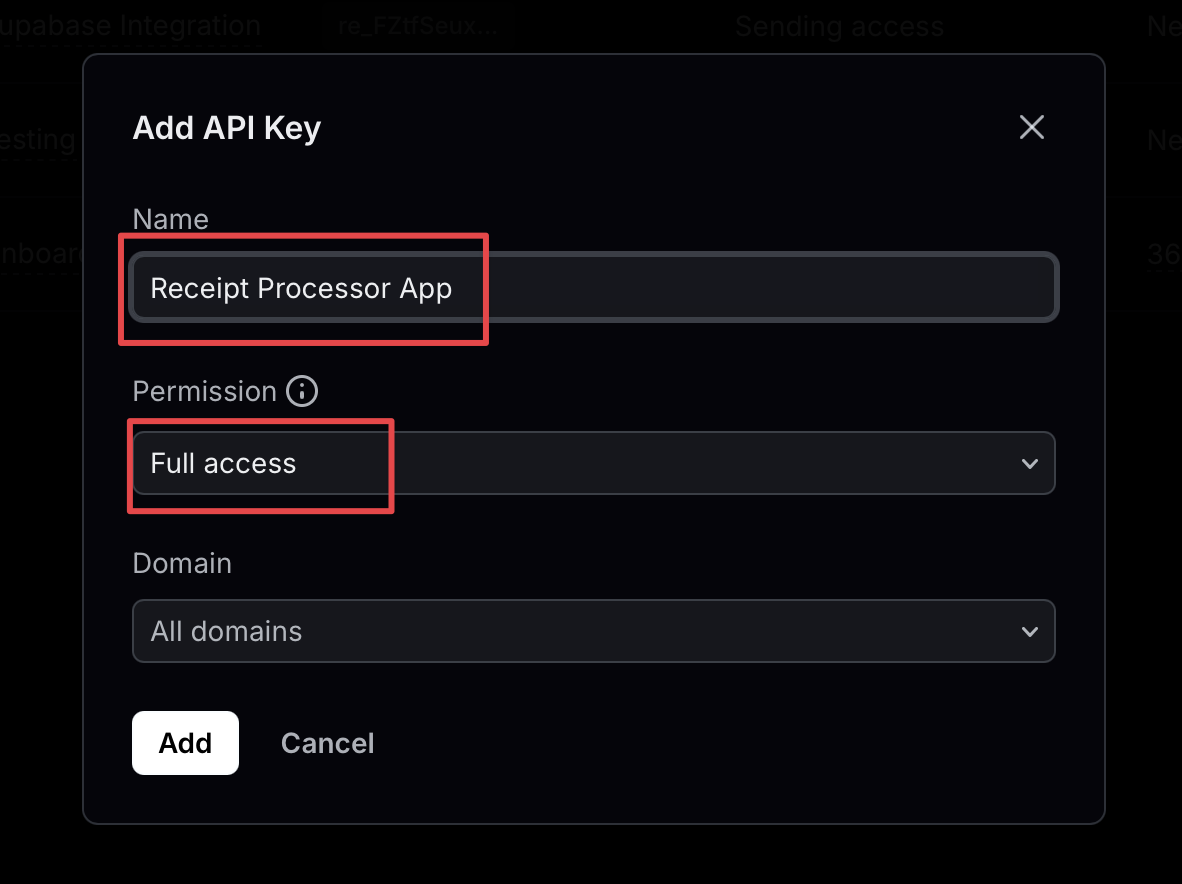Expand Domain via its chevron arrow
Screen dimensions: 1182x884
[x=1030, y=632]
